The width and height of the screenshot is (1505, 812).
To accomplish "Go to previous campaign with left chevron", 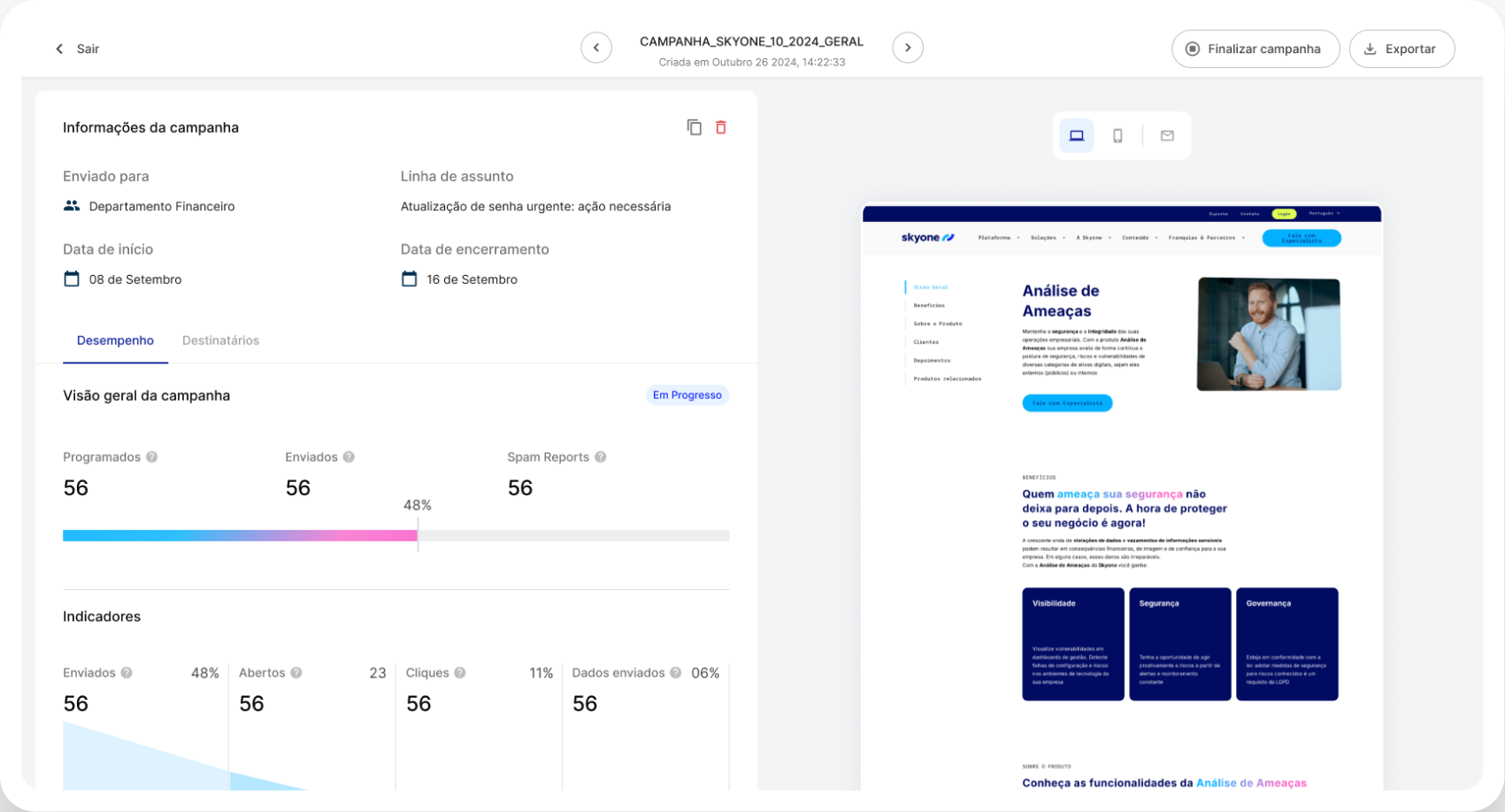I will coord(596,48).
